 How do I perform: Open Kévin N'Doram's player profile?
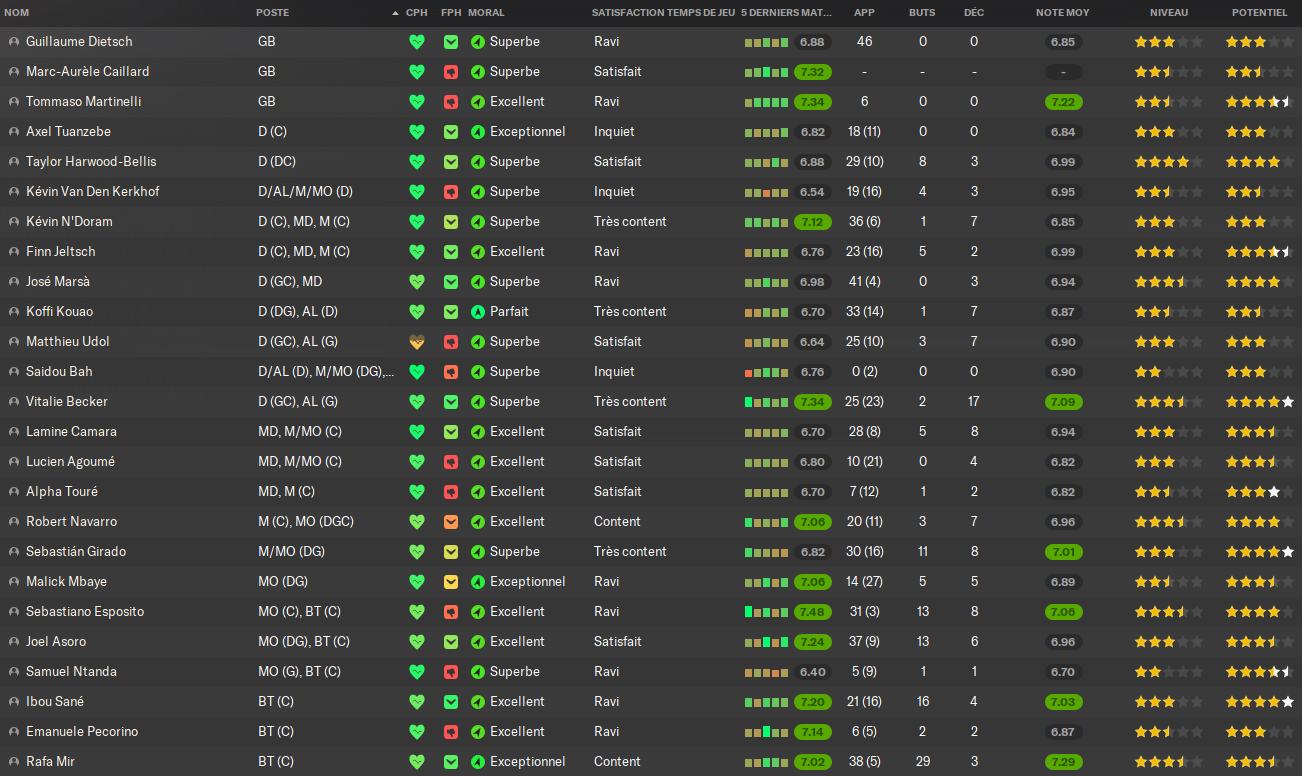[69, 222]
